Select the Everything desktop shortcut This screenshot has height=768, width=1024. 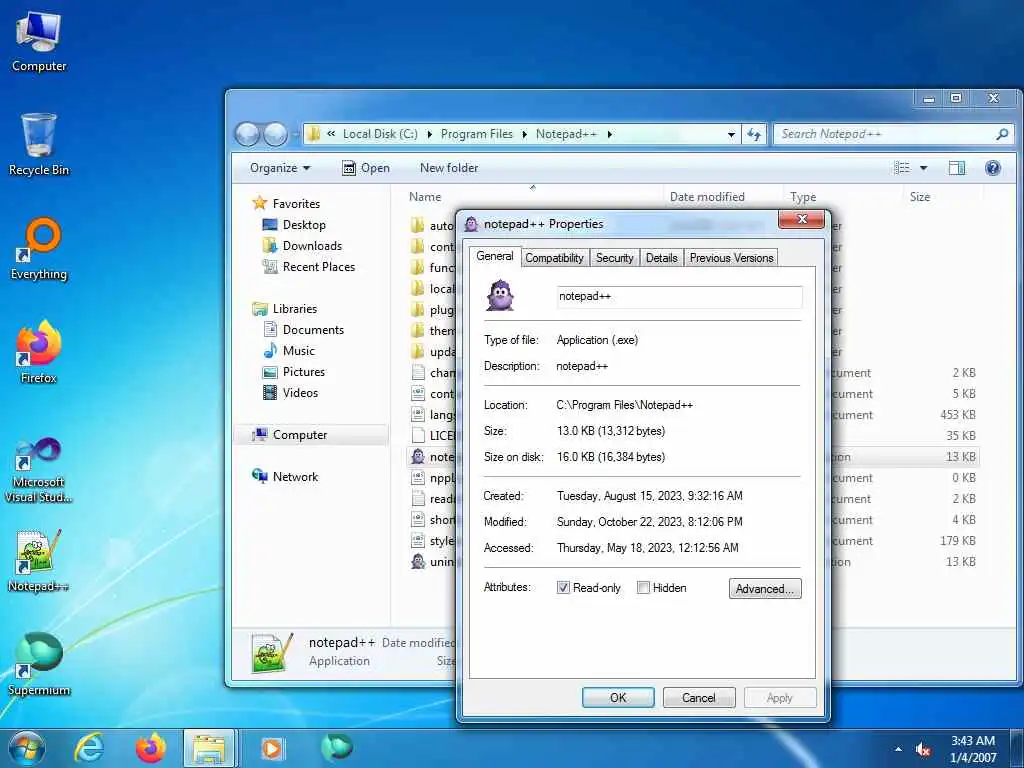click(39, 249)
